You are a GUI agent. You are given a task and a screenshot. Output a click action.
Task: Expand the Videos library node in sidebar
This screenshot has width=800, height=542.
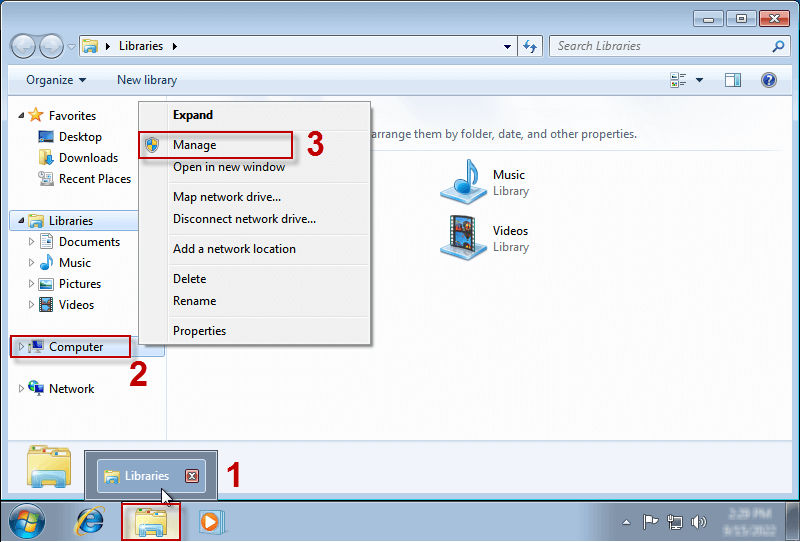tap(31, 304)
